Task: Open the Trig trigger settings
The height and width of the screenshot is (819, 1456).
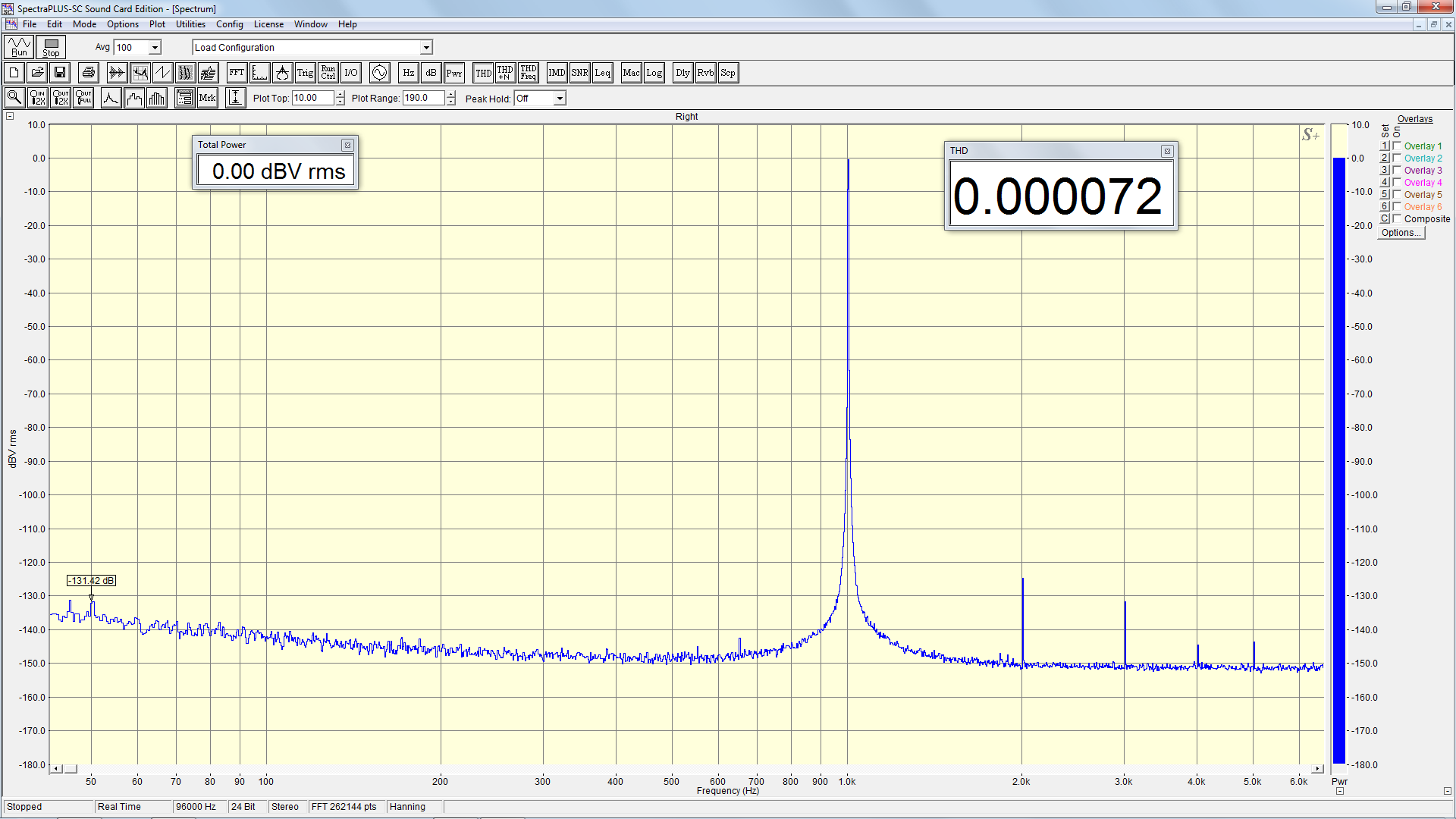Action: coord(305,73)
